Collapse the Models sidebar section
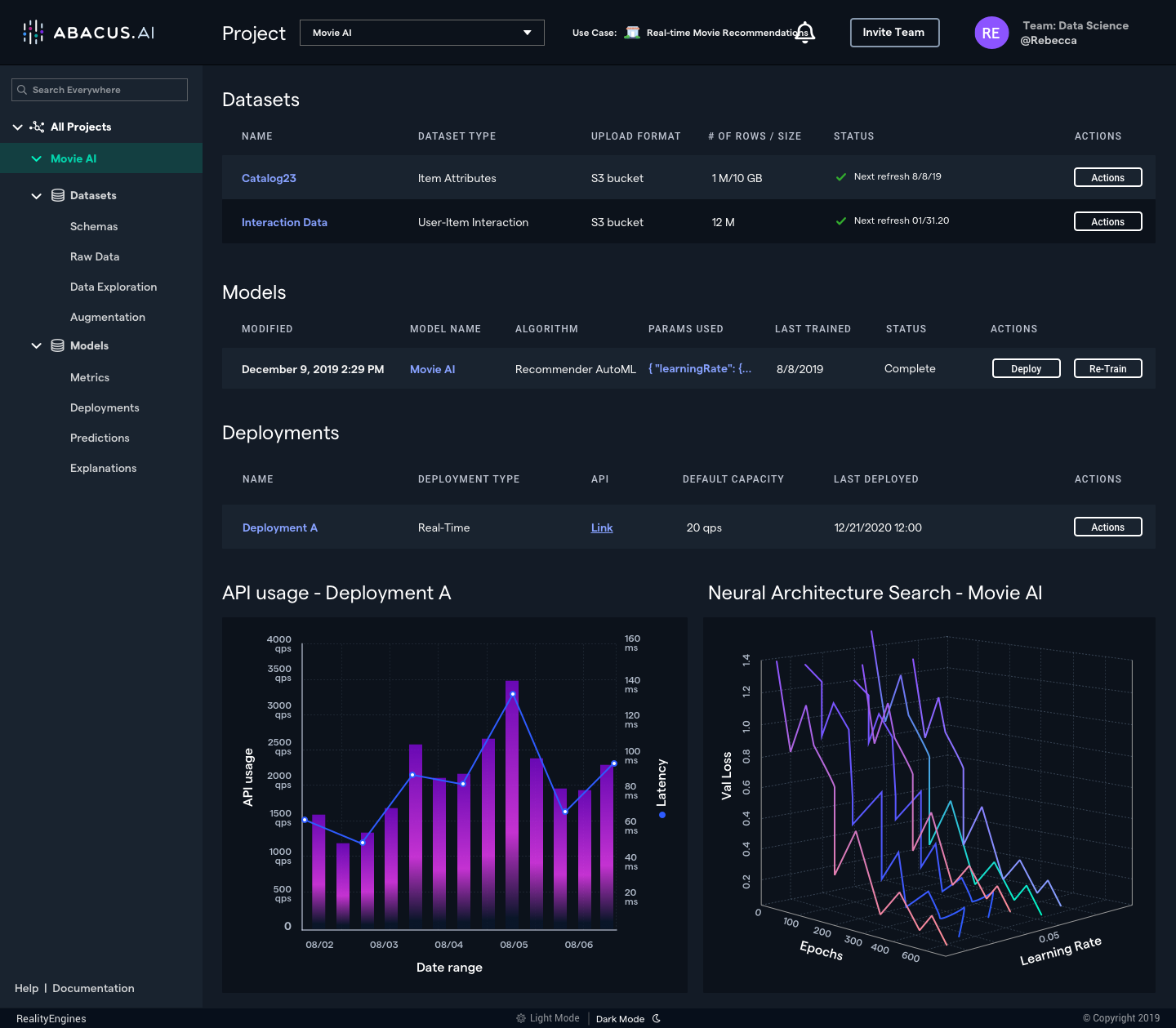The image size is (1176, 1028). pyautogui.click(x=36, y=346)
